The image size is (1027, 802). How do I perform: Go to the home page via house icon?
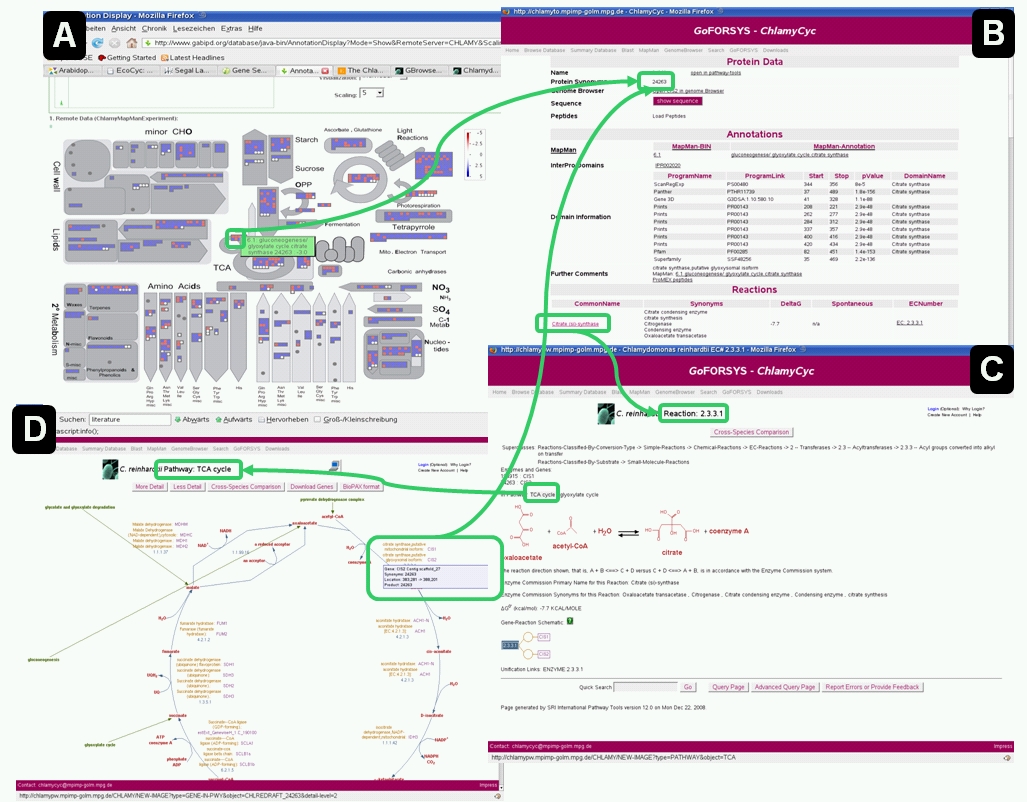[x=132, y=43]
